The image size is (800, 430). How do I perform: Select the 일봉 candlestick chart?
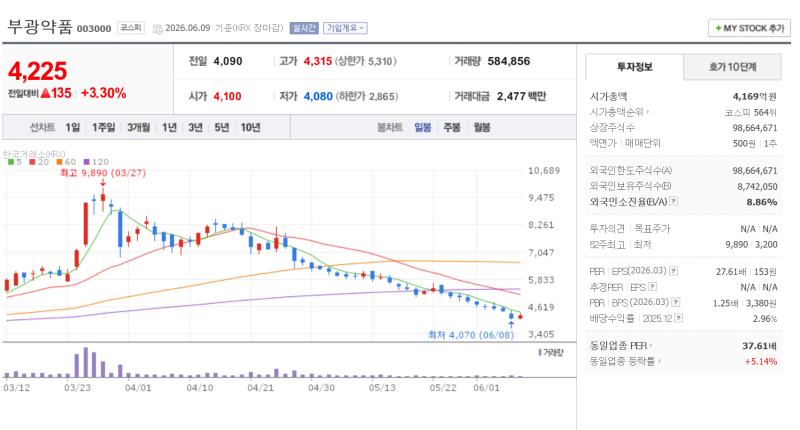tap(422, 128)
